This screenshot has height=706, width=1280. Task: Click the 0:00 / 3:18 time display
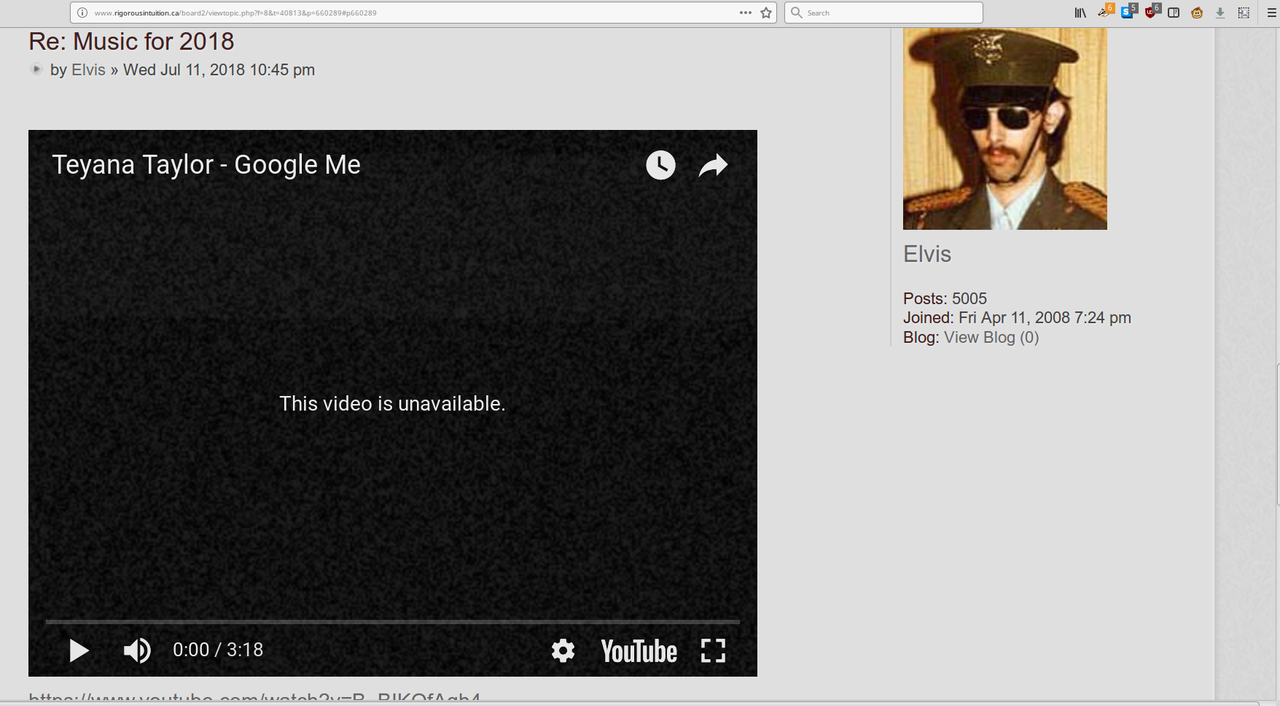pyautogui.click(x=218, y=650)
